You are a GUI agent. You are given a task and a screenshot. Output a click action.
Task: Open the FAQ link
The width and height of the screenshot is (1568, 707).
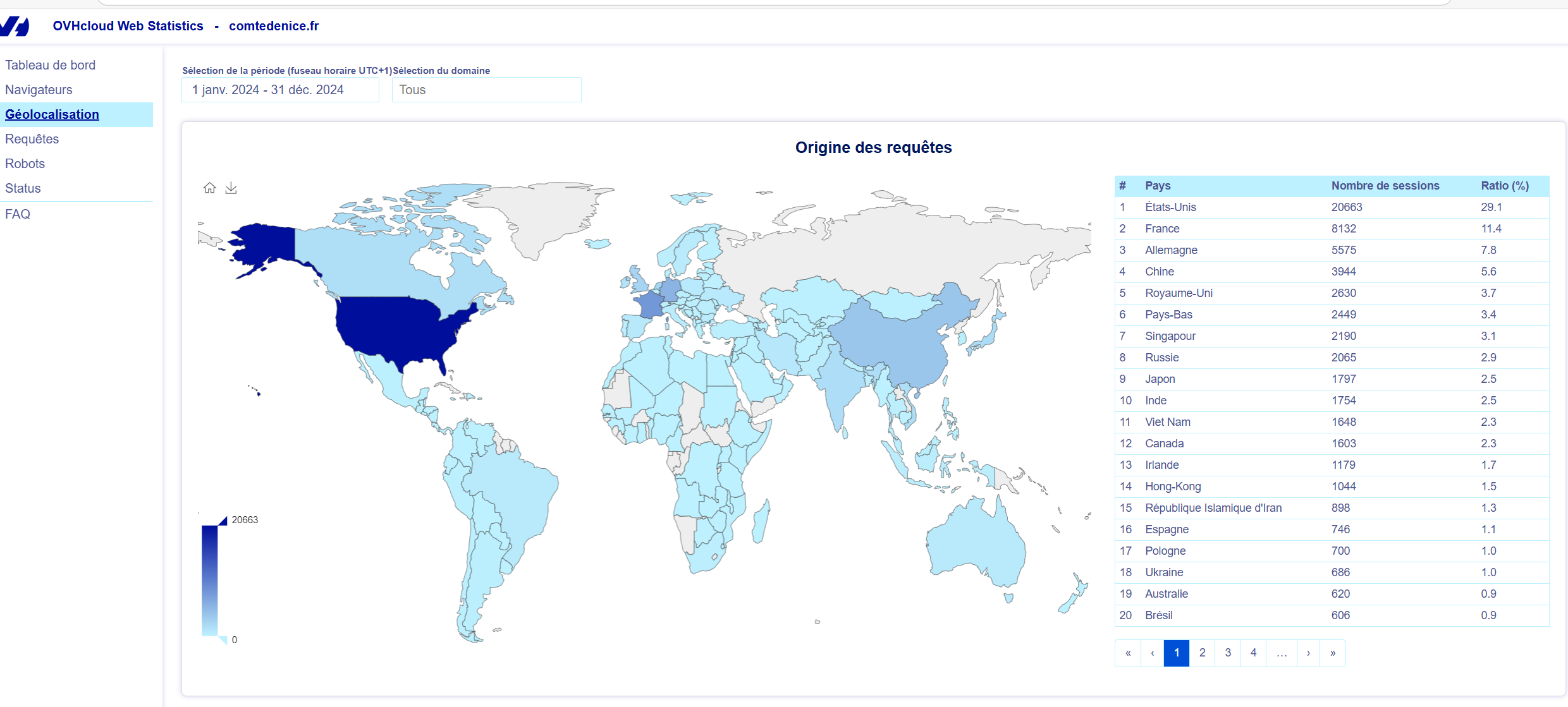[18, 214]
